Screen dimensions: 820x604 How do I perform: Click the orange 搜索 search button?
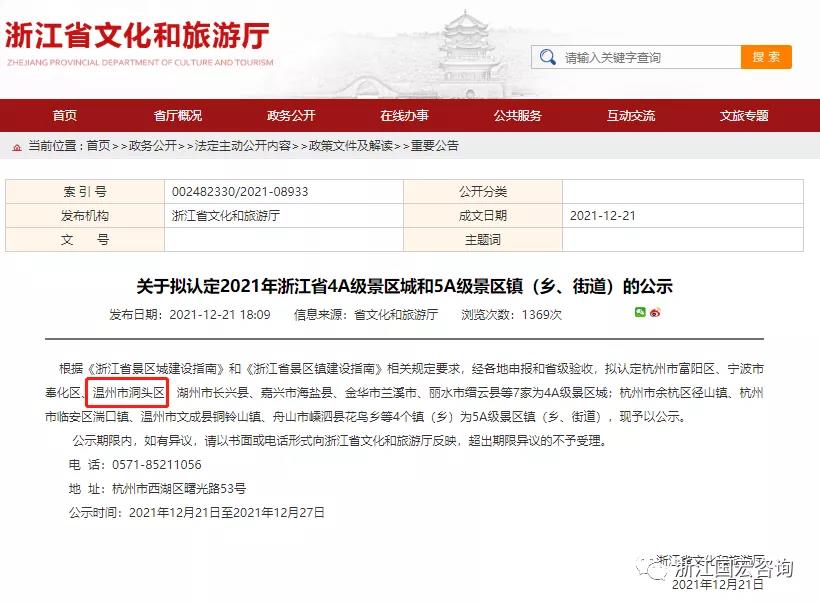[x=766, y=57]
